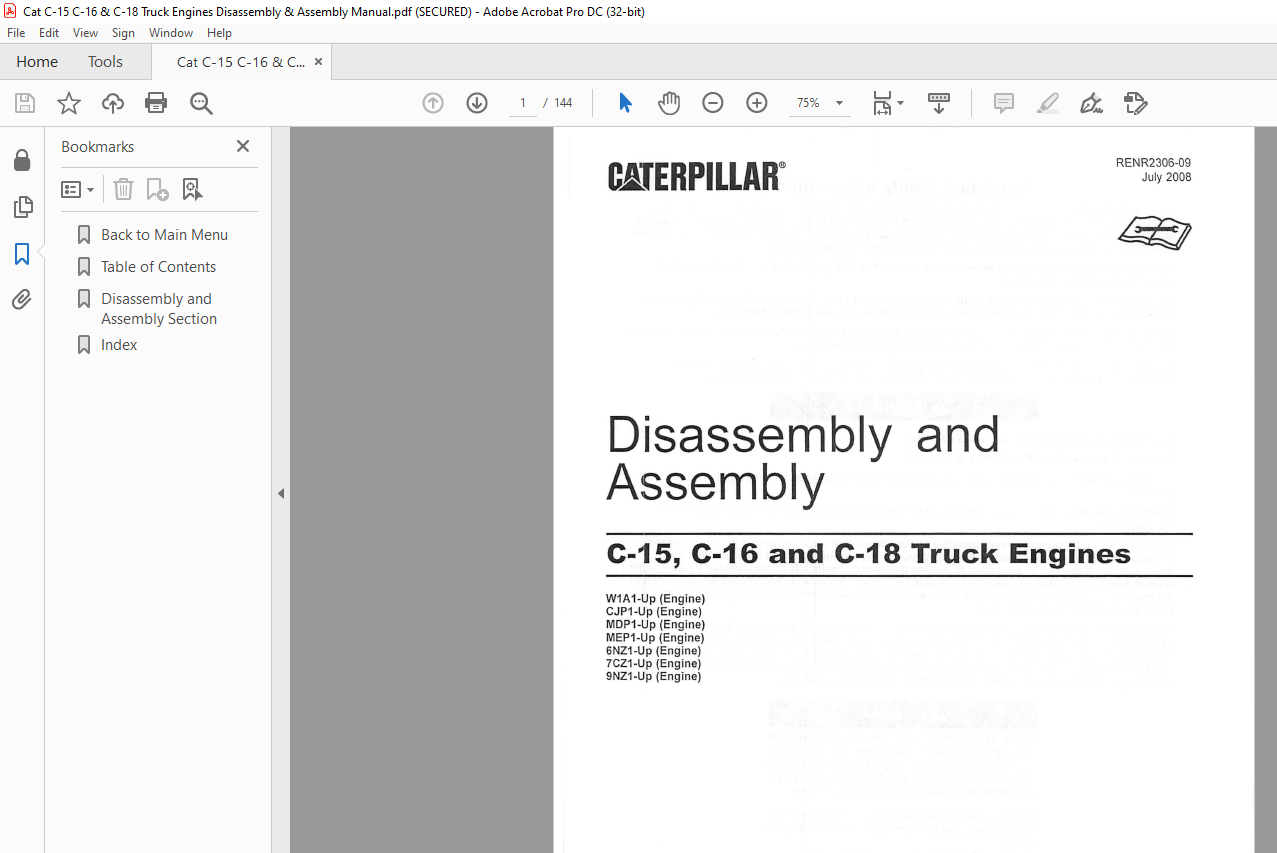The image size is (1277, 853).
Task: Click the request signature stamp icon
Action: tap(1135, 103)
